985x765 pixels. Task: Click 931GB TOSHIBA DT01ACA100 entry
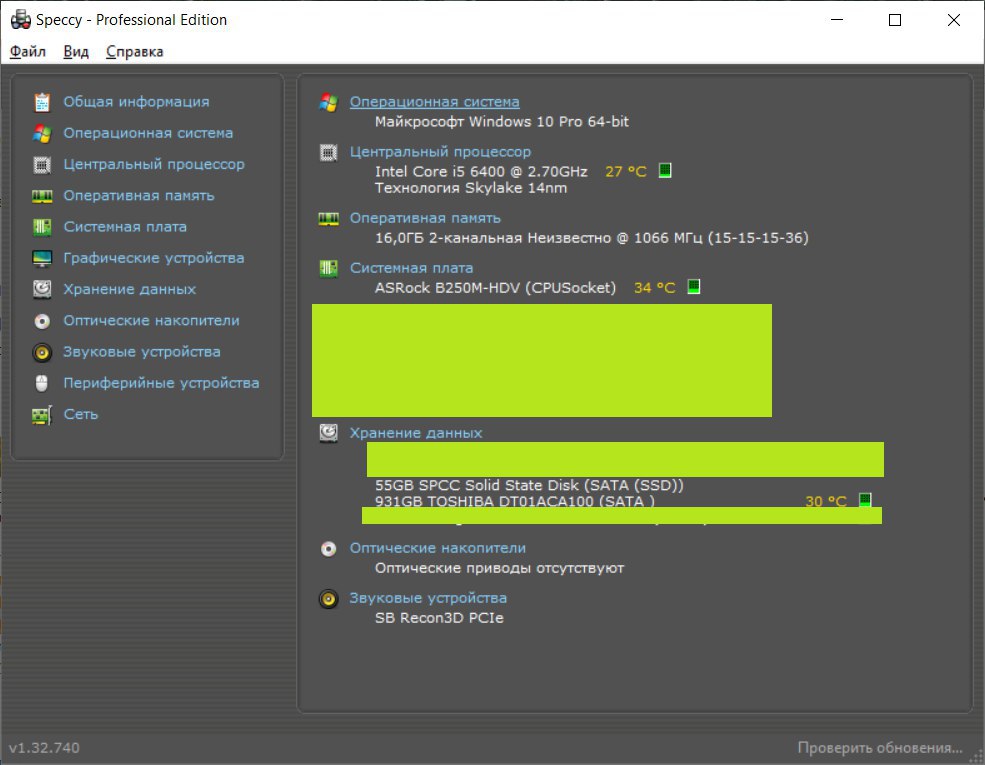pyautogui.click(x=515, y=501)
